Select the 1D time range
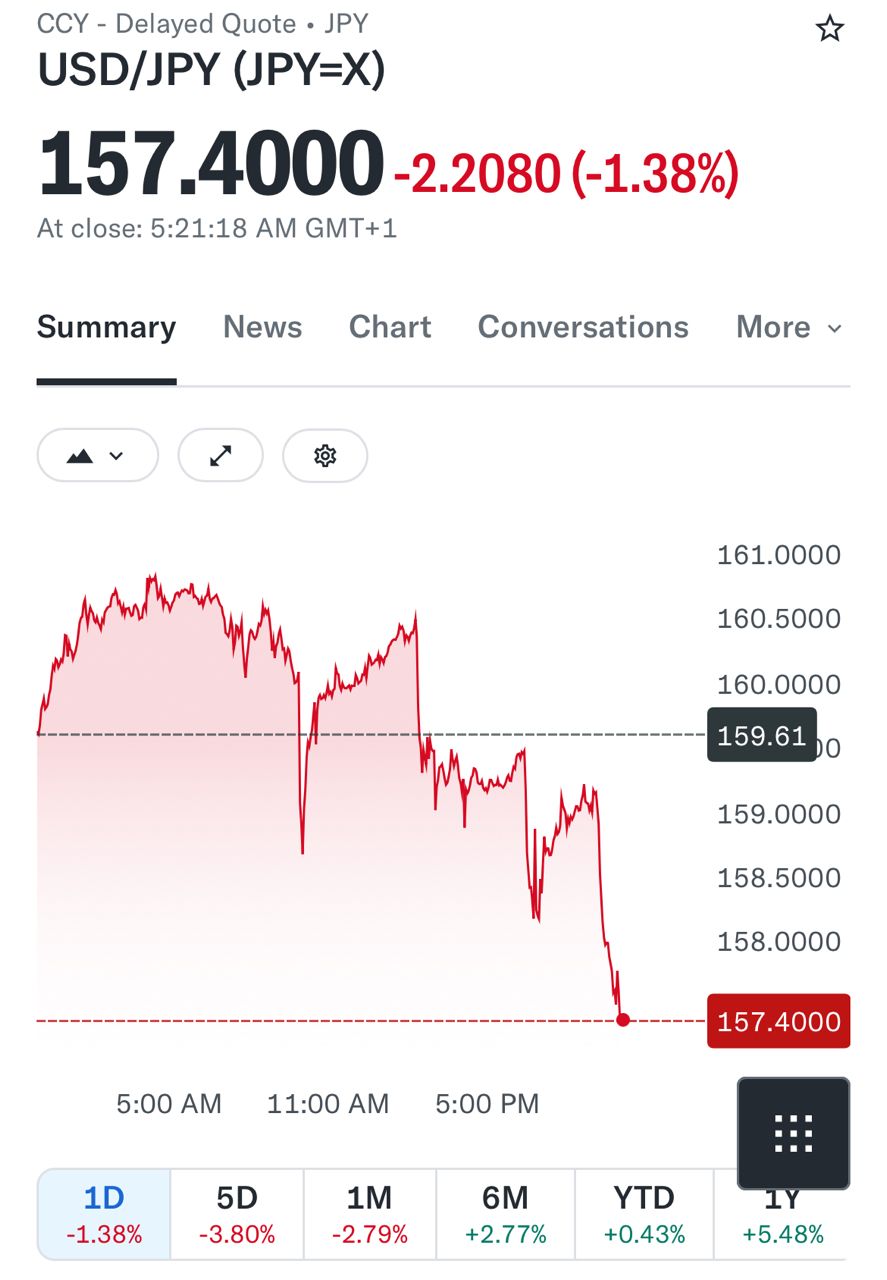This screenshot has width=887, height=1280. 104,1214
